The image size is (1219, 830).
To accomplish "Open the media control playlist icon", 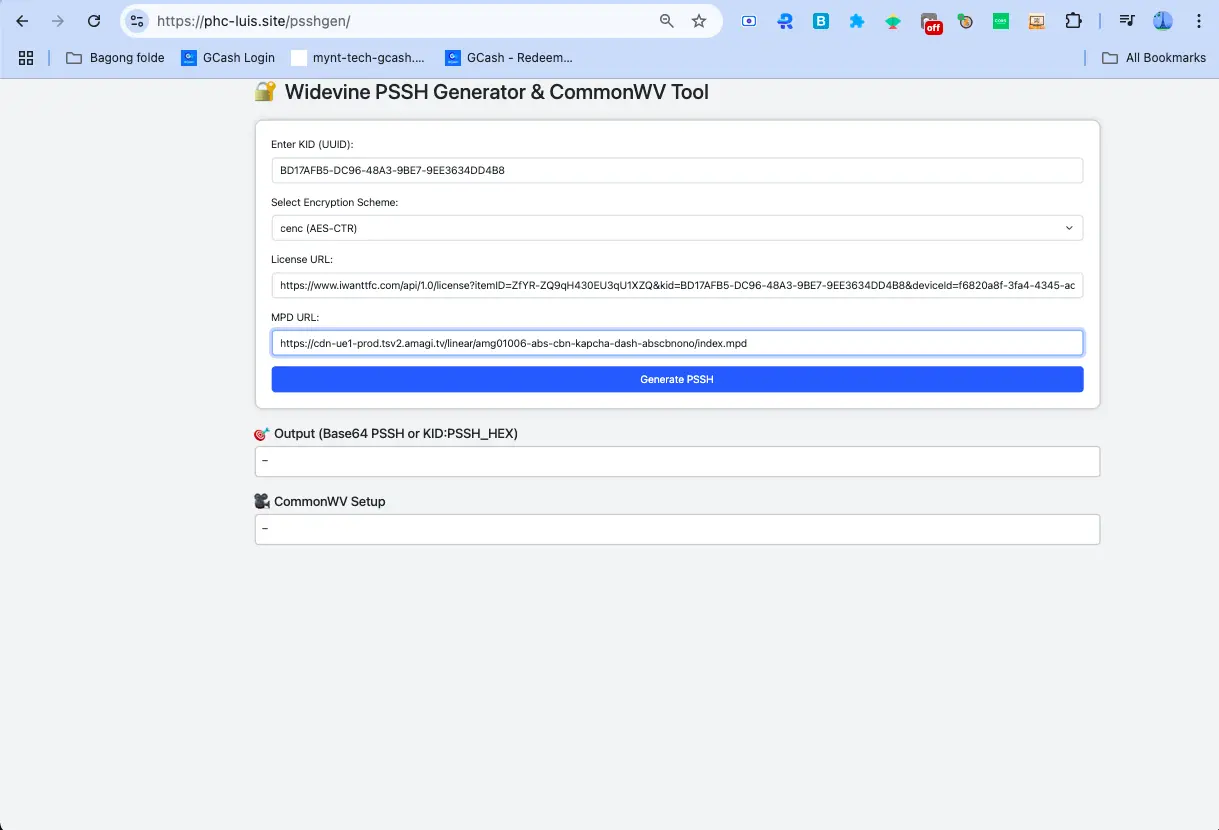I will point(1127,21).
